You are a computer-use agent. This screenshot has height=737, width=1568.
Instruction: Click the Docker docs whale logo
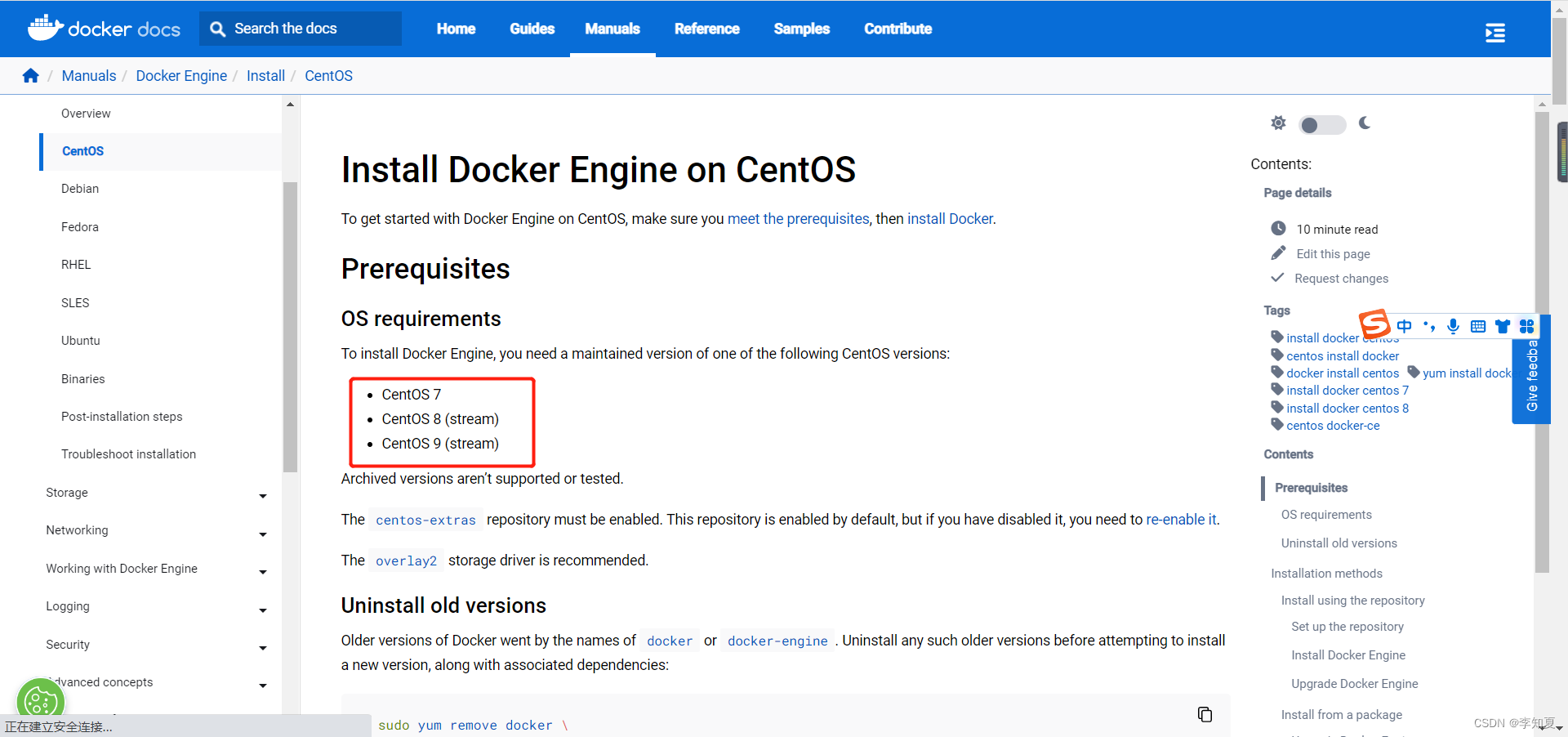[46, 28]
